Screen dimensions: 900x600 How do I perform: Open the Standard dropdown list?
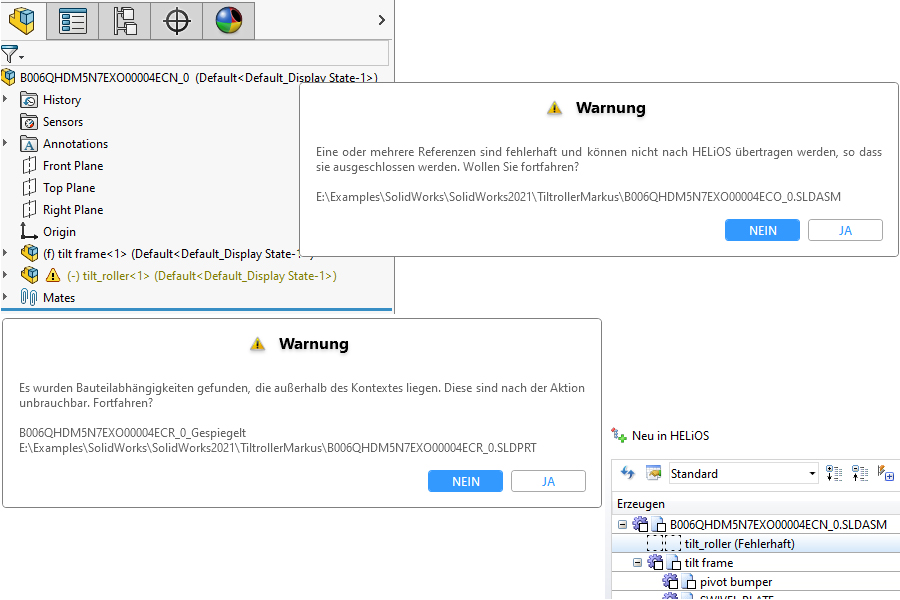(811, 473)
